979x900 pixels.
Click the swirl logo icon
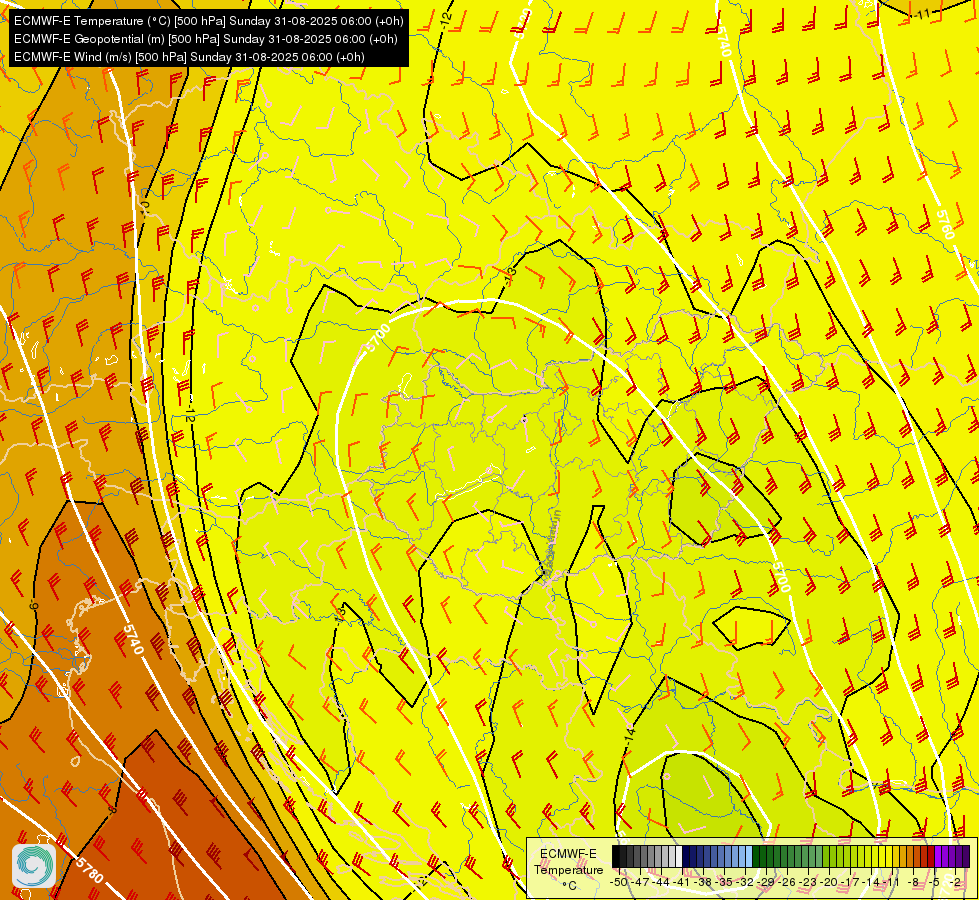click(34, 866)
